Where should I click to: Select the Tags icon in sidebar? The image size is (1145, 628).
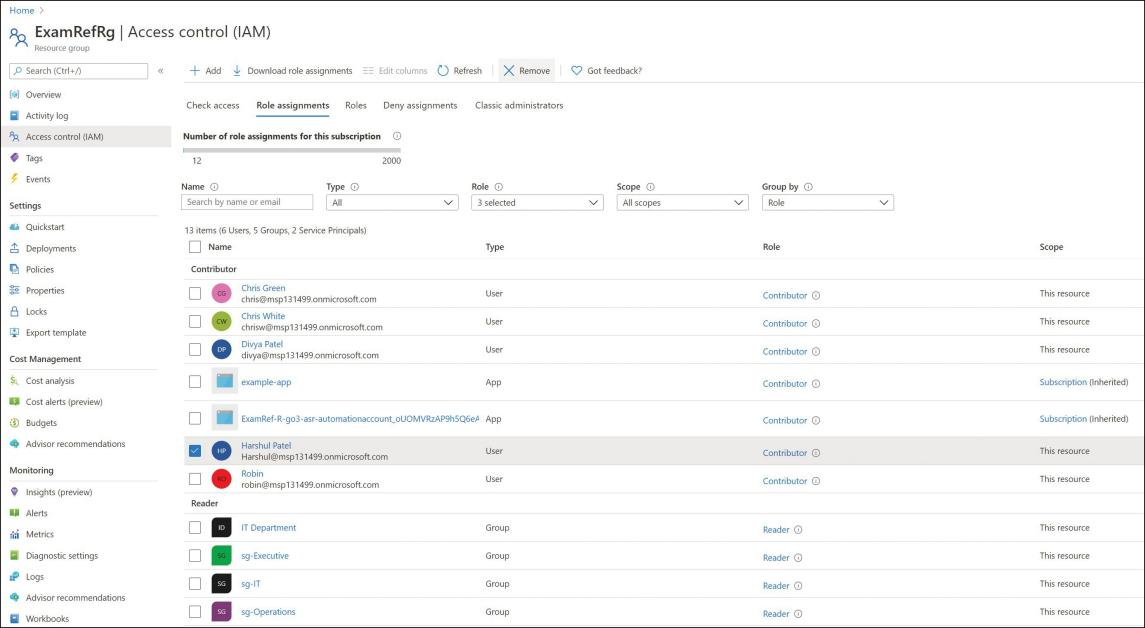click(x=15, y=158)
